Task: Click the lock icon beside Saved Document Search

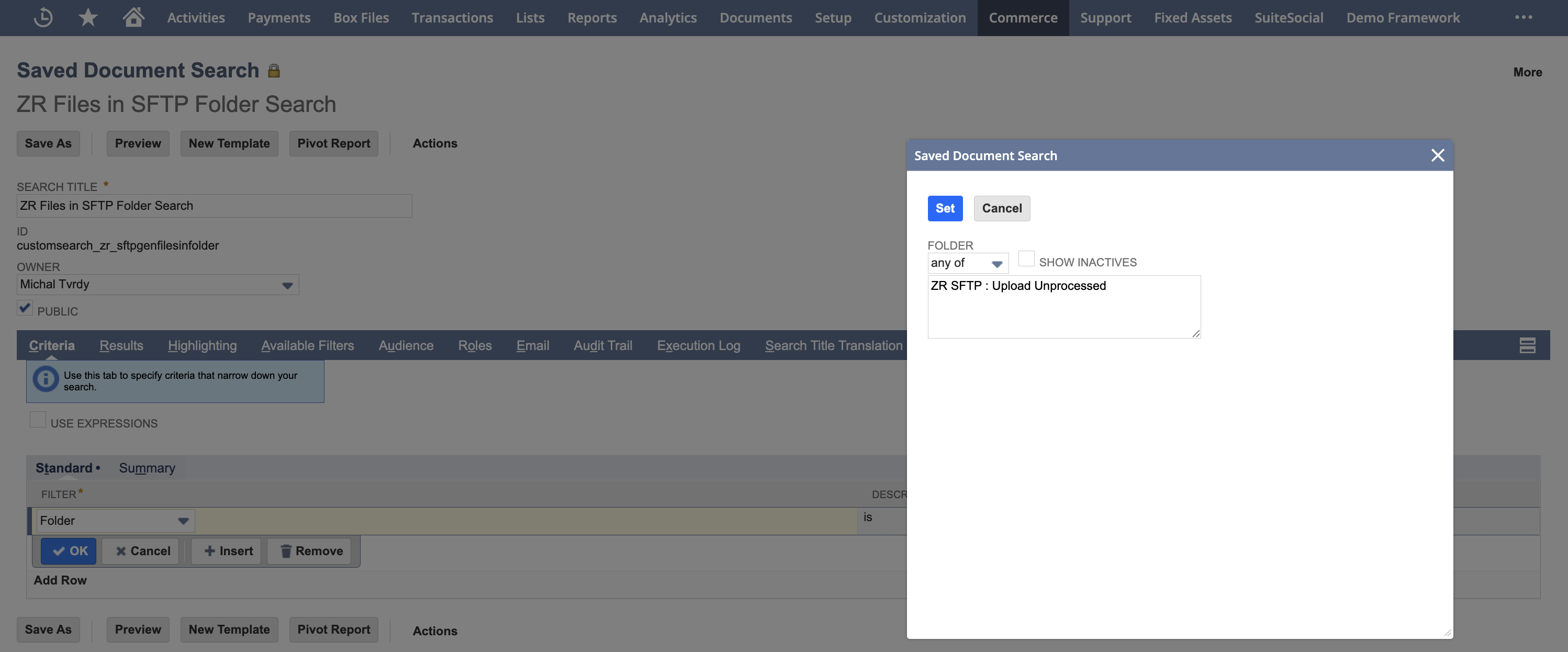Action: [274, 71]
